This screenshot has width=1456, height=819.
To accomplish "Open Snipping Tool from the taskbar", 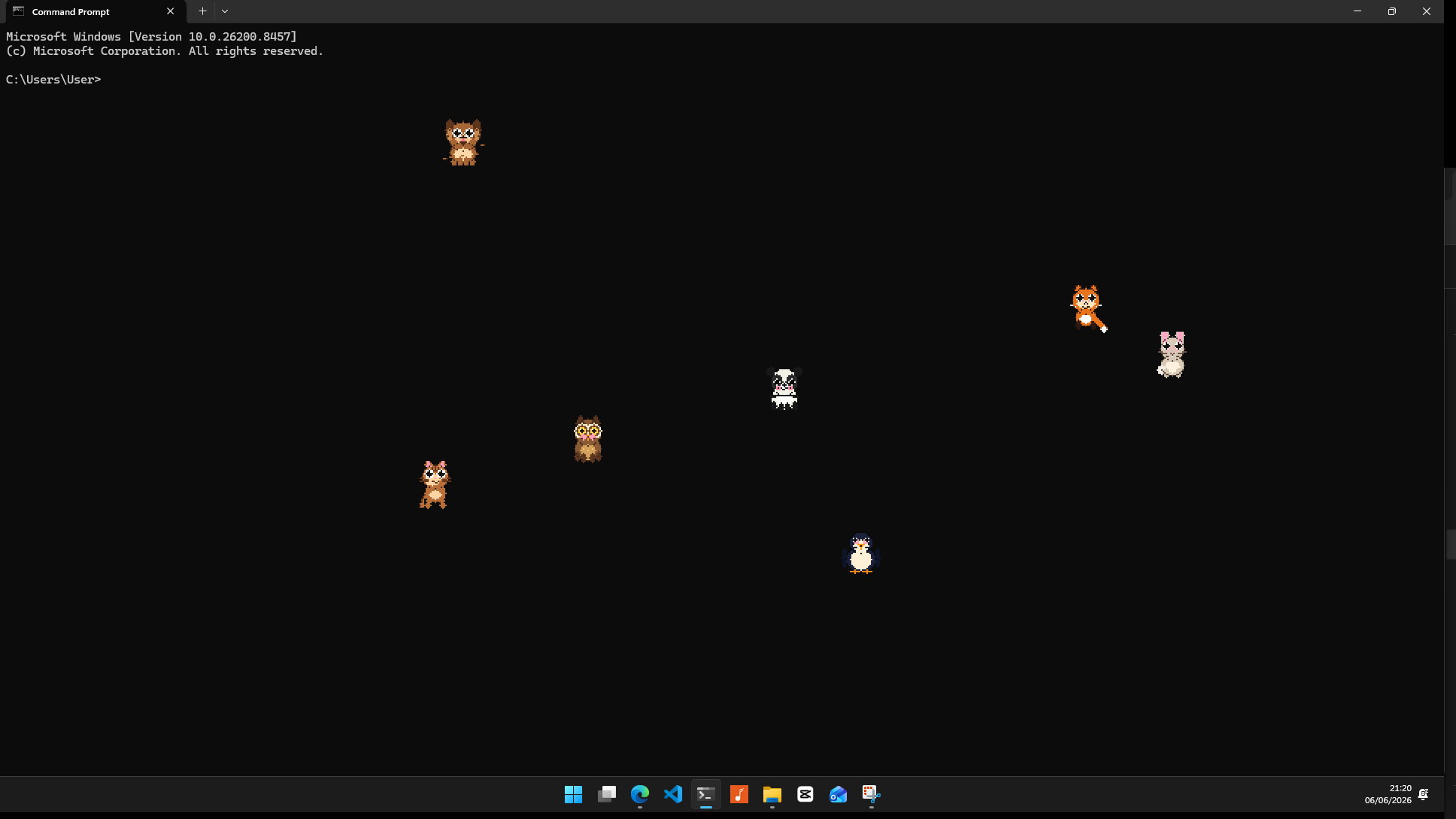I will click(x=872, y=794).
